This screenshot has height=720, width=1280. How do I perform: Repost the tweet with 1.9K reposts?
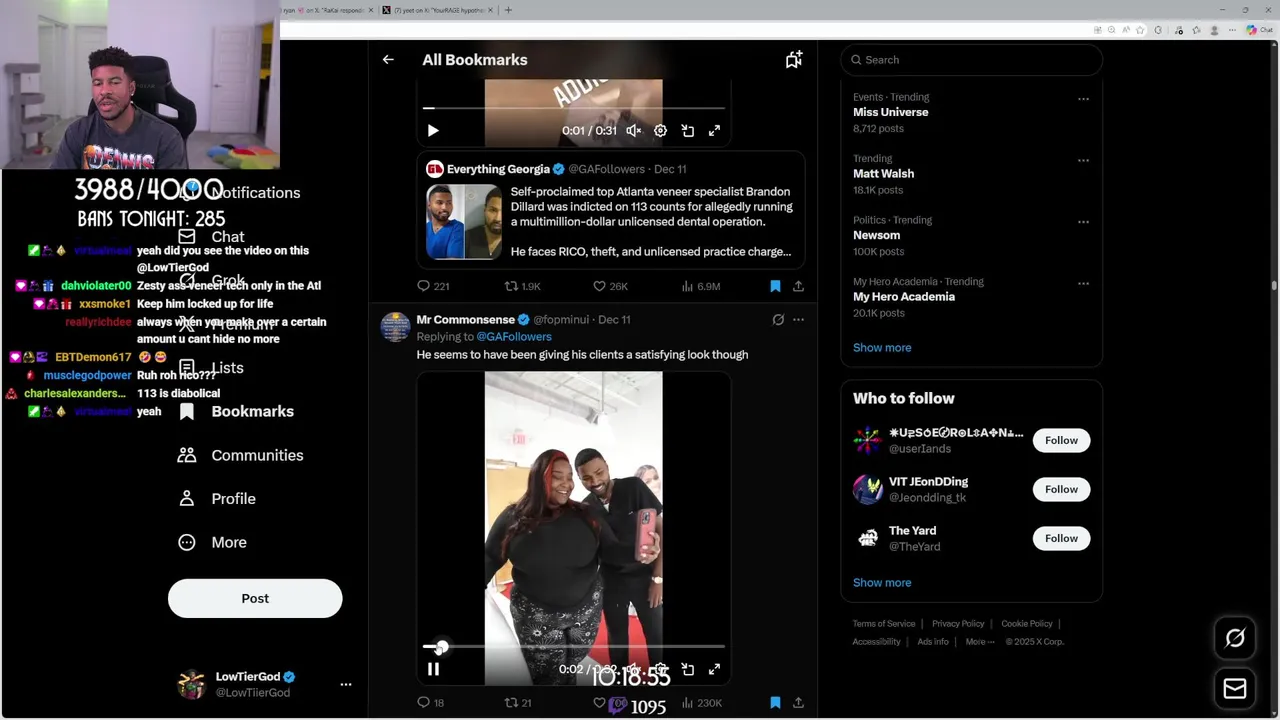coord(522,286)
